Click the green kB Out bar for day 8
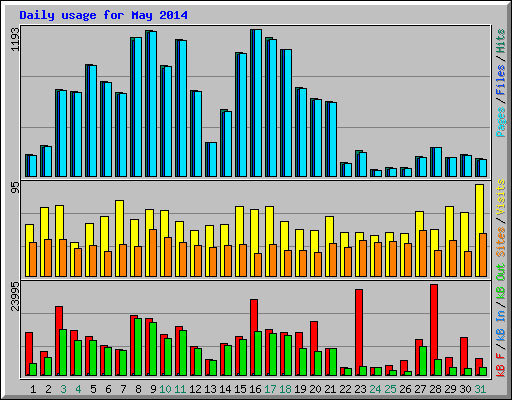This screenshot has width=512, height=400. click(x=138, y=347)
